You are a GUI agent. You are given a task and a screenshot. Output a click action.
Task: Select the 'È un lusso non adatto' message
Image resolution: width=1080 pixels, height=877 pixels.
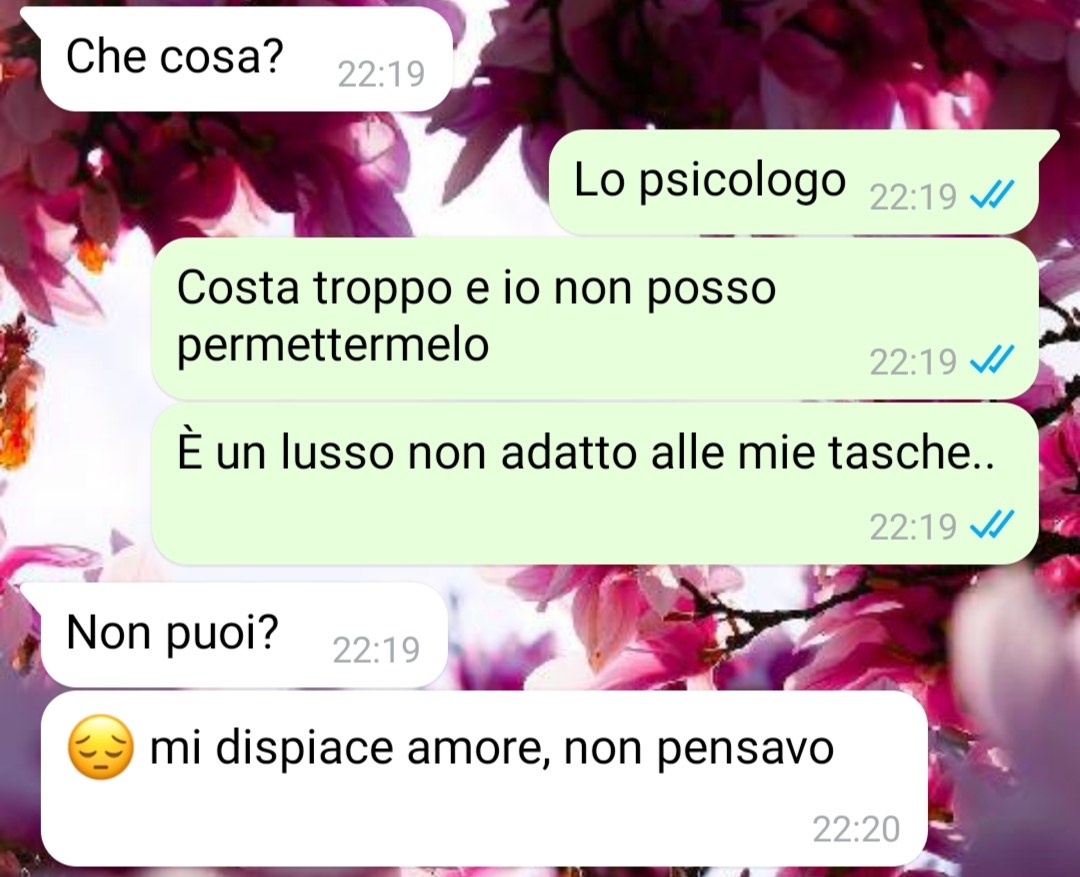pos(594,484)
